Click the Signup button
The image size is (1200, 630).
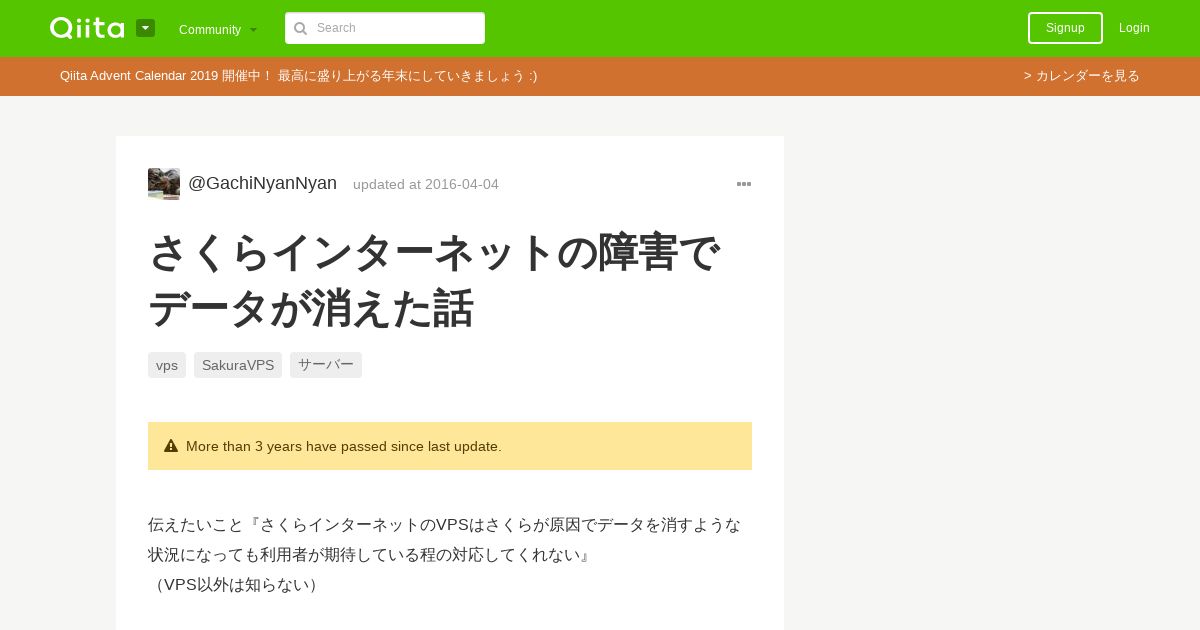click(x=1065, y=28)
